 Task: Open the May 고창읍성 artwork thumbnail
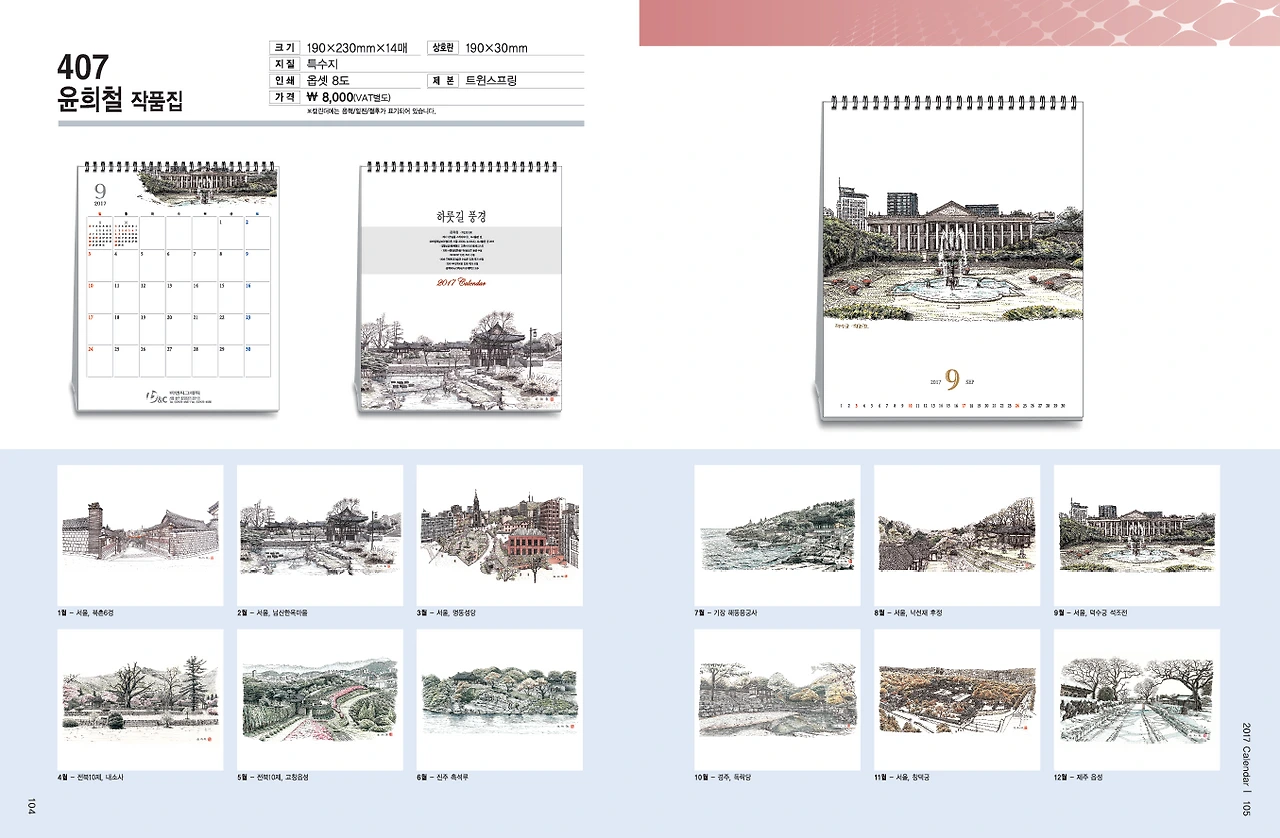coord(320,699)
